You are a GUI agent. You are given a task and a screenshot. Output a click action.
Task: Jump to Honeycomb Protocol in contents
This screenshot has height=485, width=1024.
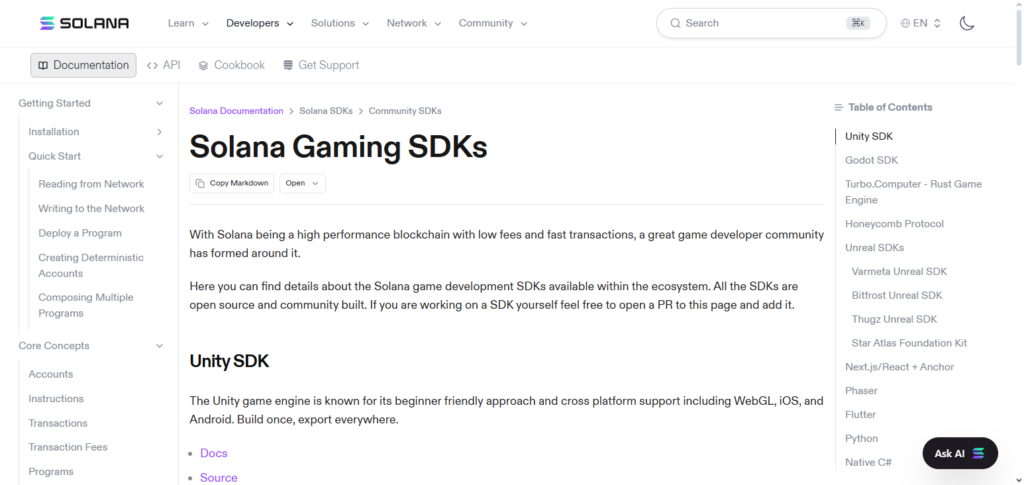pos(894,224)
